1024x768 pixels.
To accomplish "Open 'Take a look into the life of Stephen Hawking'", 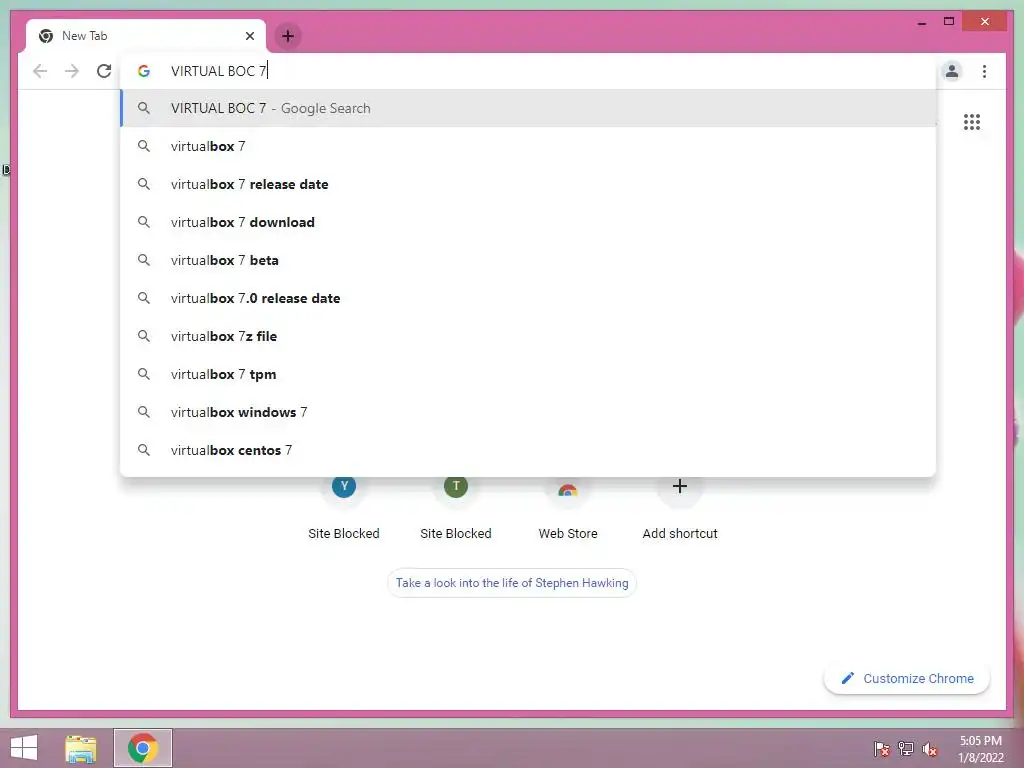I will coord(512,583).
